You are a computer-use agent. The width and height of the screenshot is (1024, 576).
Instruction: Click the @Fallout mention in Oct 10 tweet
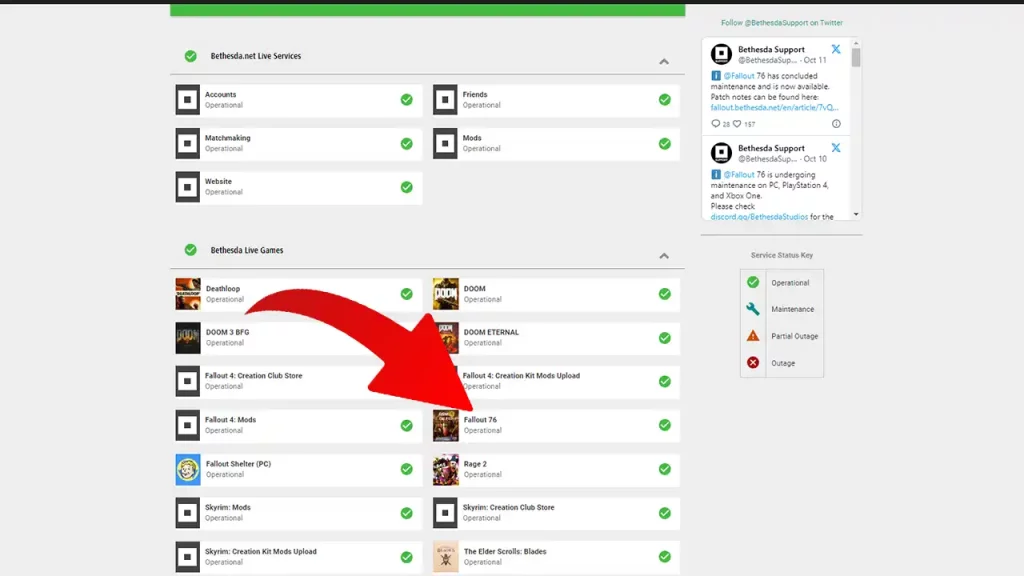739,174
